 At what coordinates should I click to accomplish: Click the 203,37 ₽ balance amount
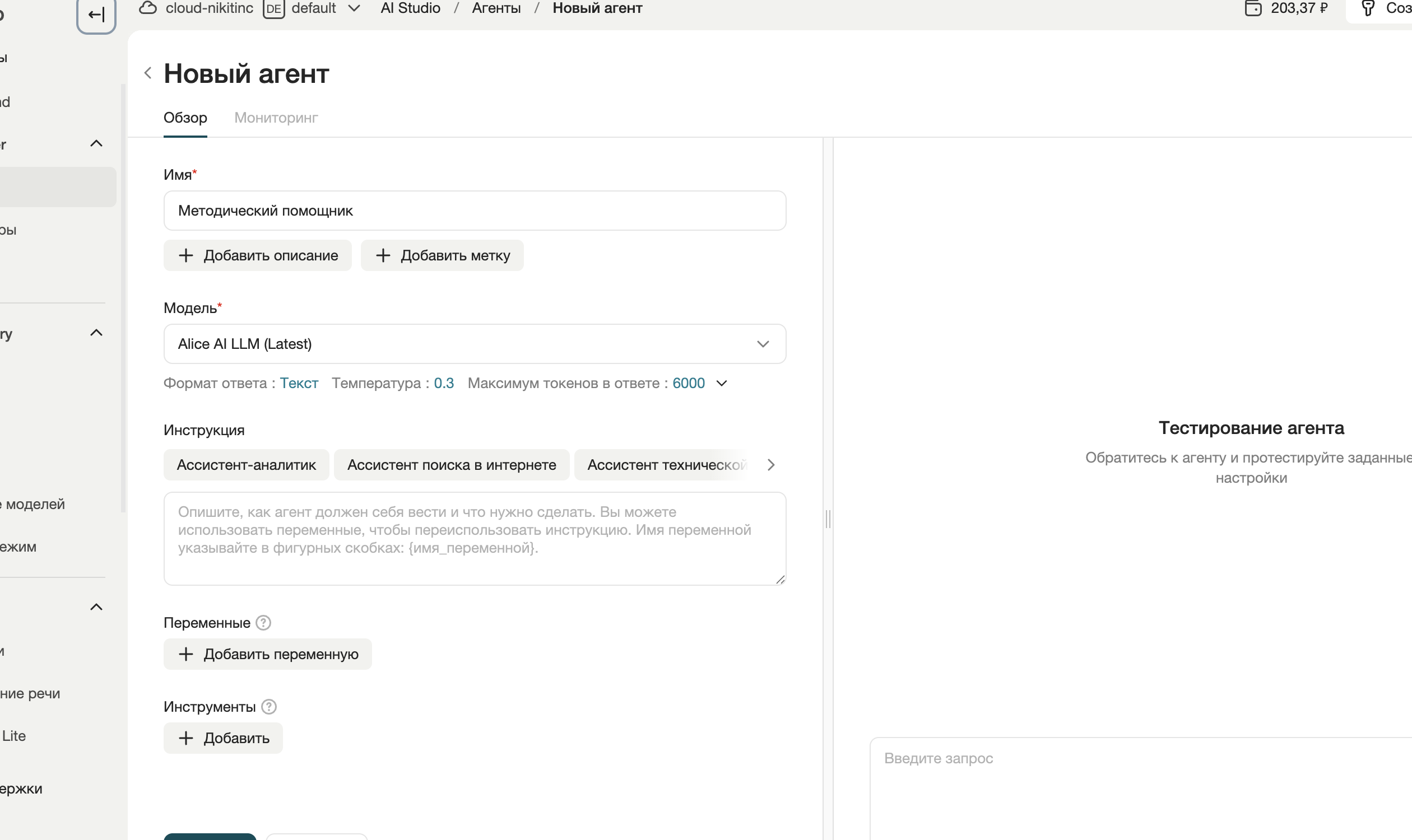(1299, 8)
